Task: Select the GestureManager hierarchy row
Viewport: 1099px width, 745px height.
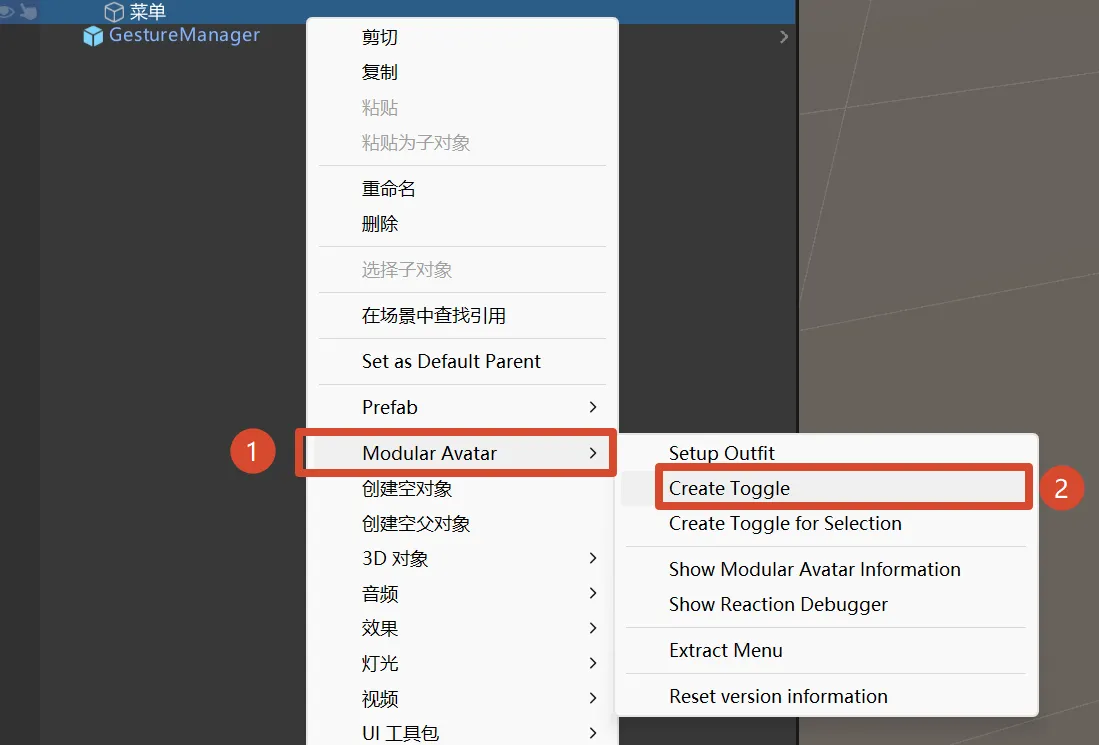Action: pyautogui.click(x=397, y=36)
